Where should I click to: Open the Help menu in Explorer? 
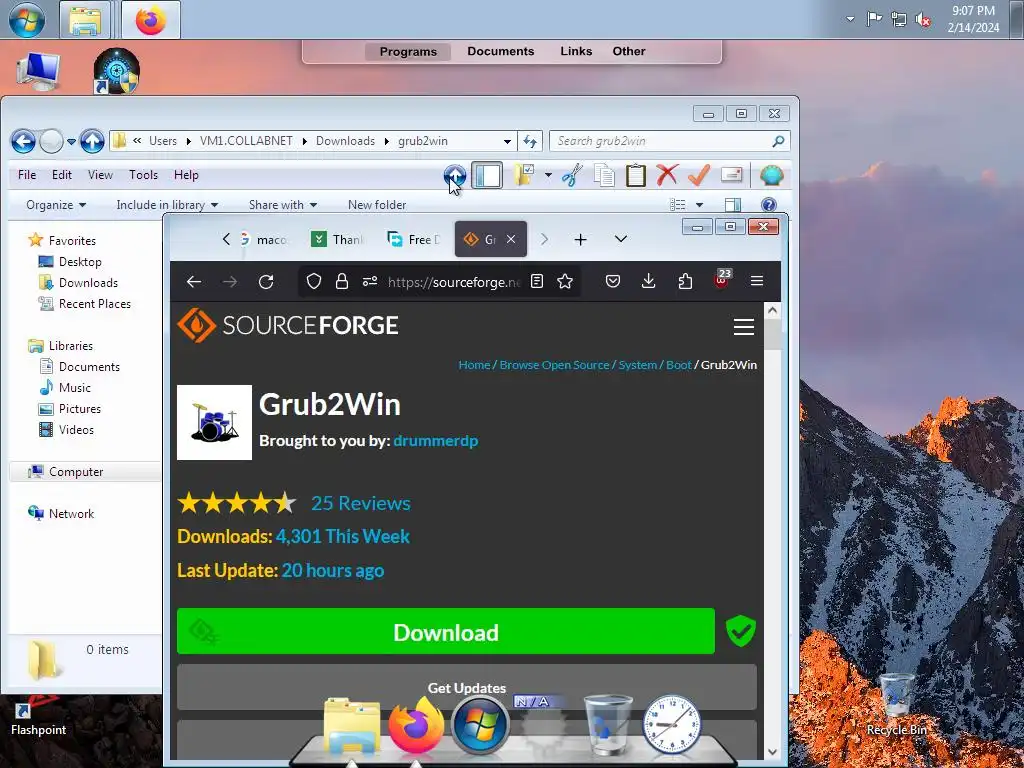(186, 175)
